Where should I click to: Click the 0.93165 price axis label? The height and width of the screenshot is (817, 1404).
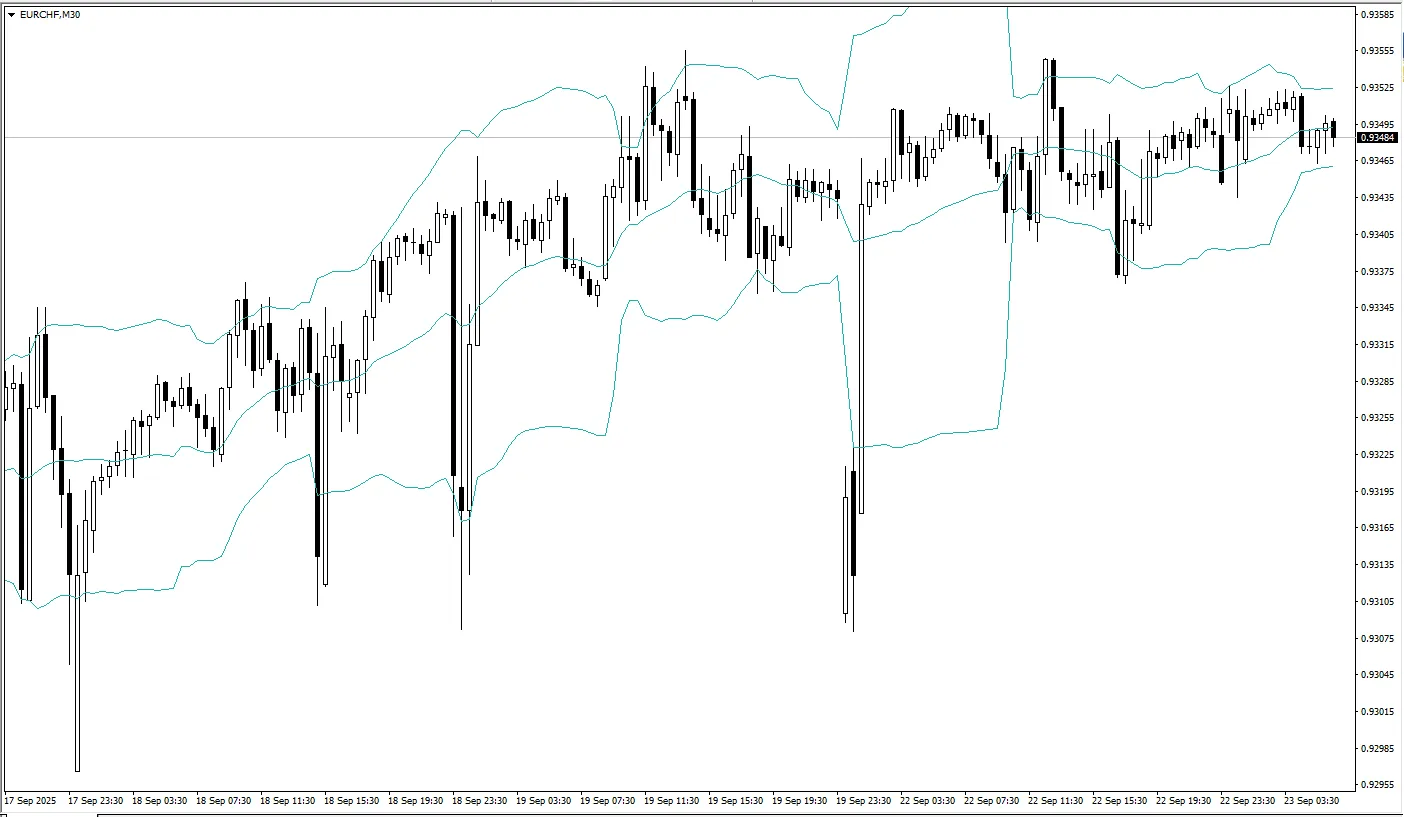click(x=1379, y=528)
